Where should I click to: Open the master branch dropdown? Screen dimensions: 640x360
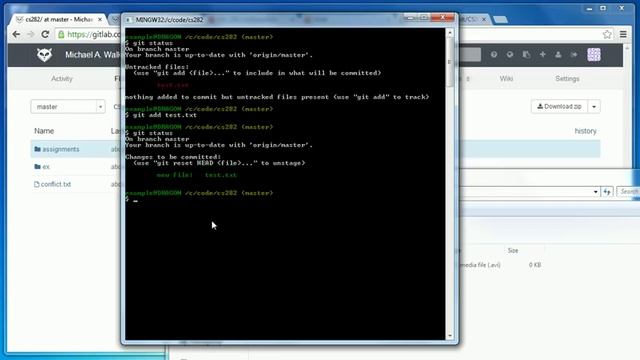point(68,107)
